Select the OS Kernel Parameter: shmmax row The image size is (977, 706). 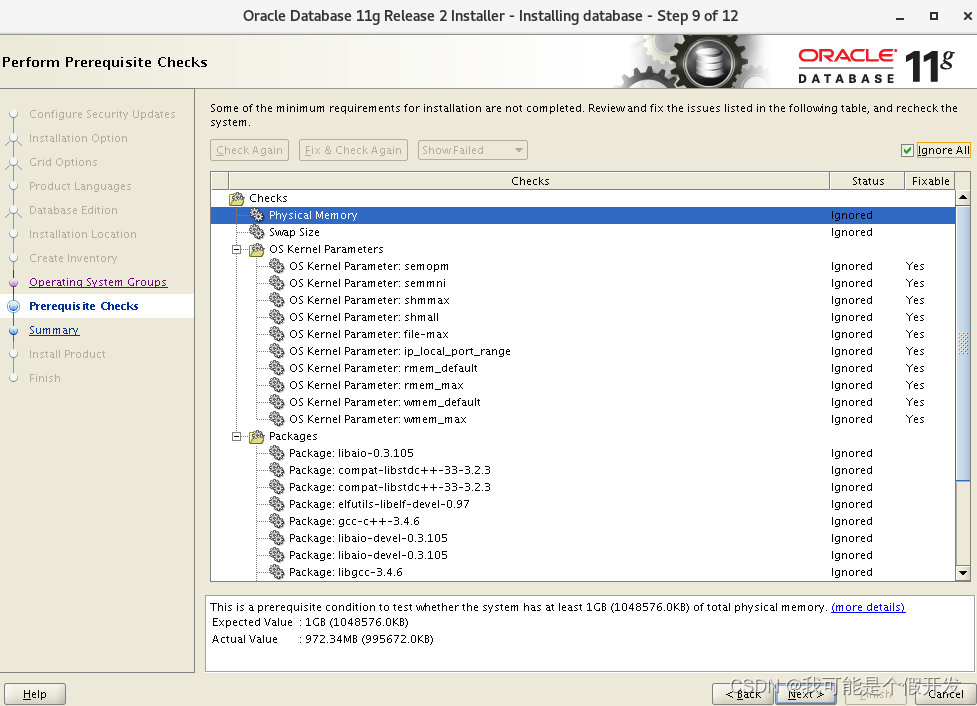coord(583,300)
